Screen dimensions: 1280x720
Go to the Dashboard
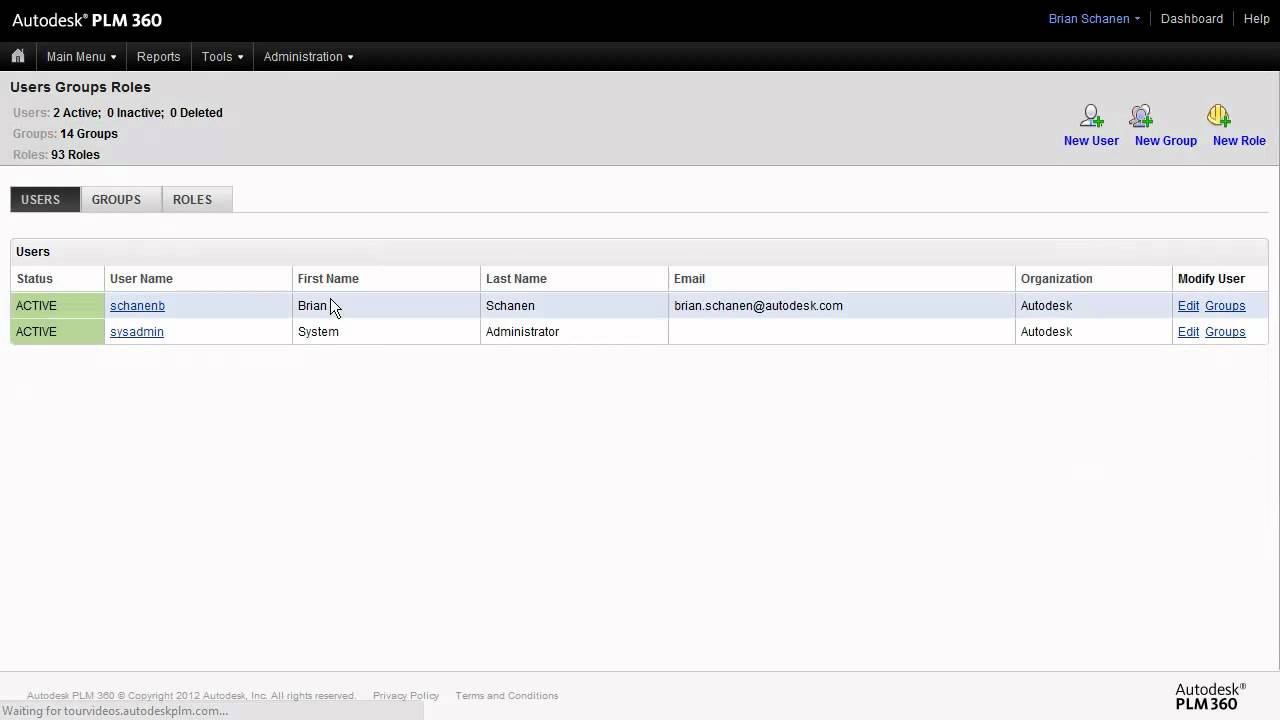1191,19
